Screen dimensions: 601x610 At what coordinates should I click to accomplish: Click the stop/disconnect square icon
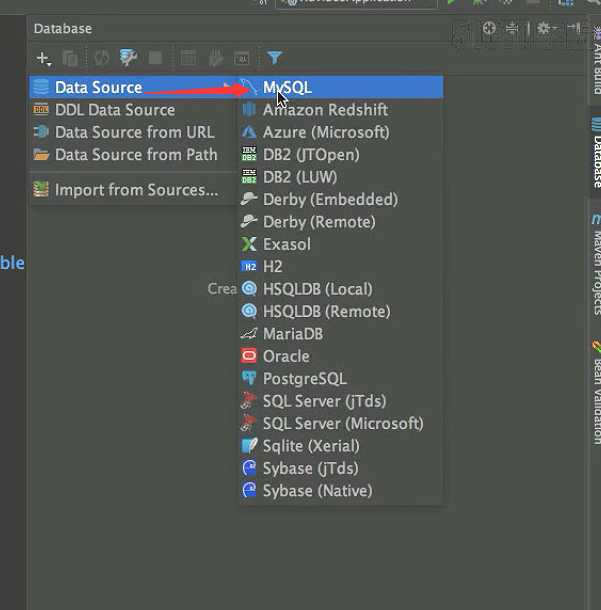(x=155, y=58)
